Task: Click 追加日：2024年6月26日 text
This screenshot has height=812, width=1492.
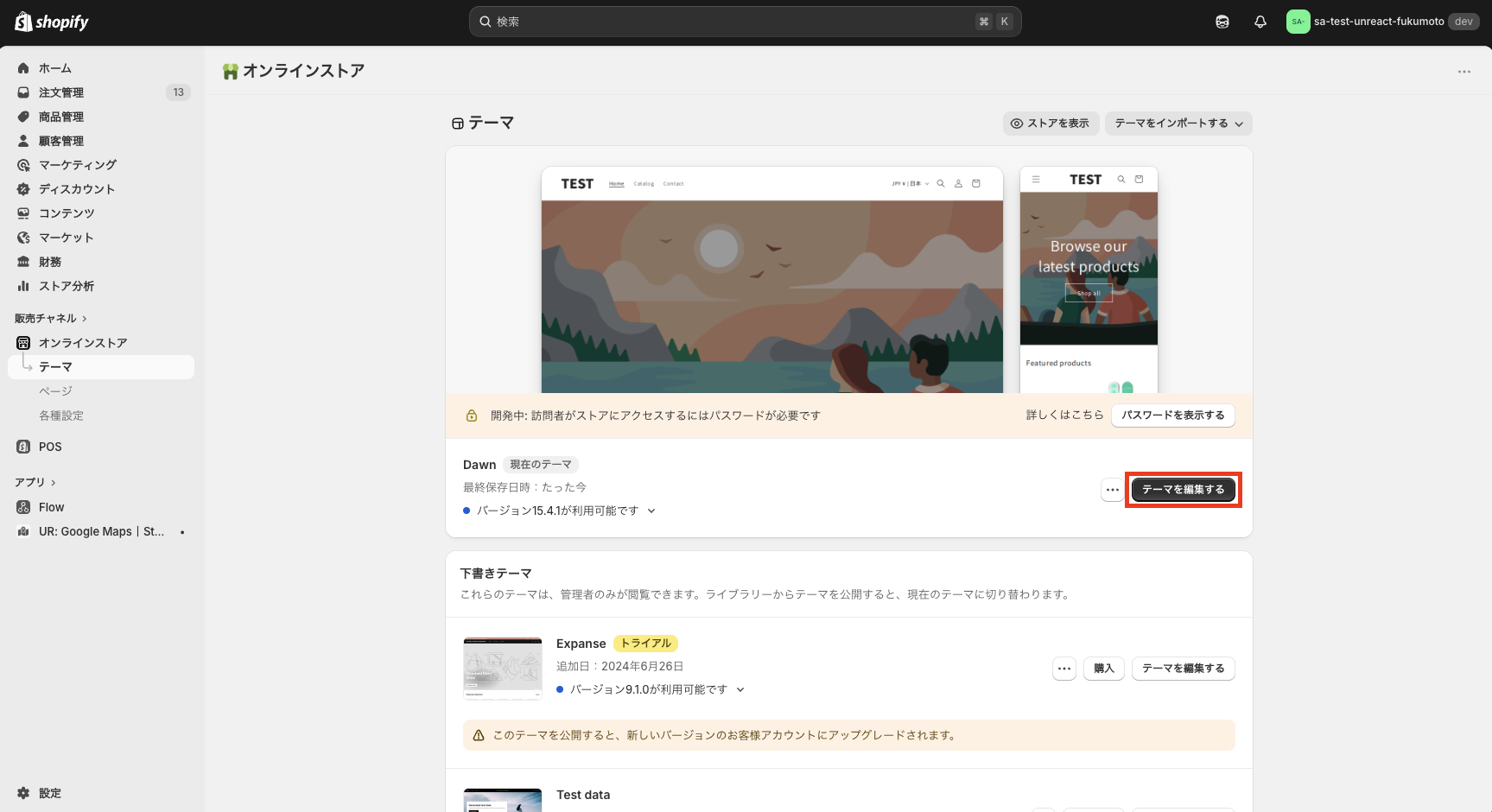Action: 620,667
